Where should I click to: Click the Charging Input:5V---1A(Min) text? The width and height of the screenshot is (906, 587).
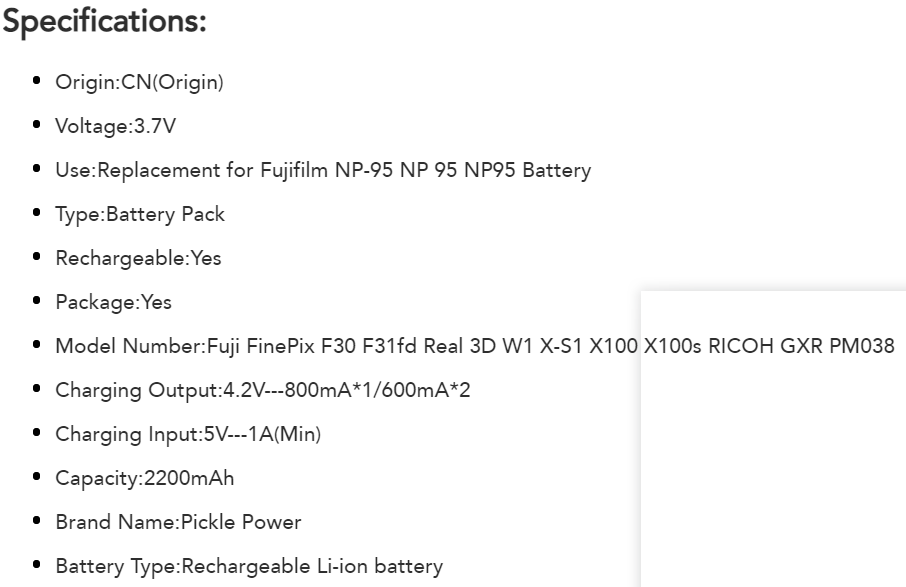188,434
